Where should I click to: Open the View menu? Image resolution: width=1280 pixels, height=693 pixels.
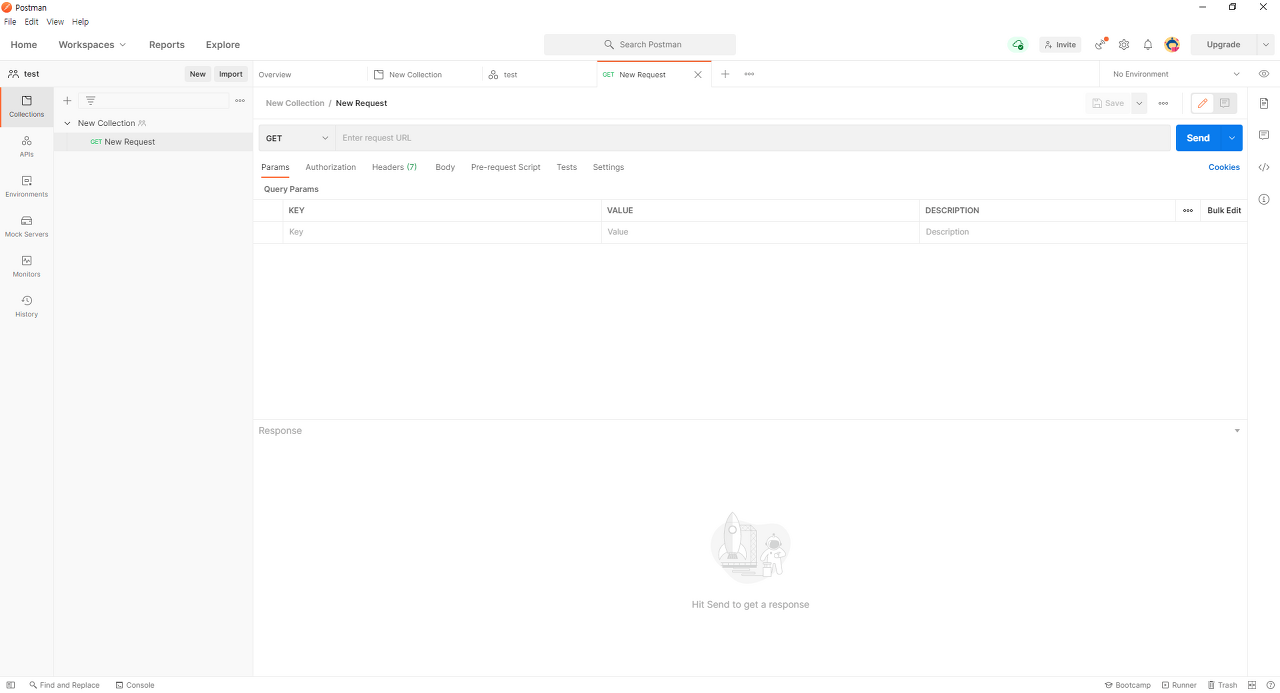tap(55, 22)
